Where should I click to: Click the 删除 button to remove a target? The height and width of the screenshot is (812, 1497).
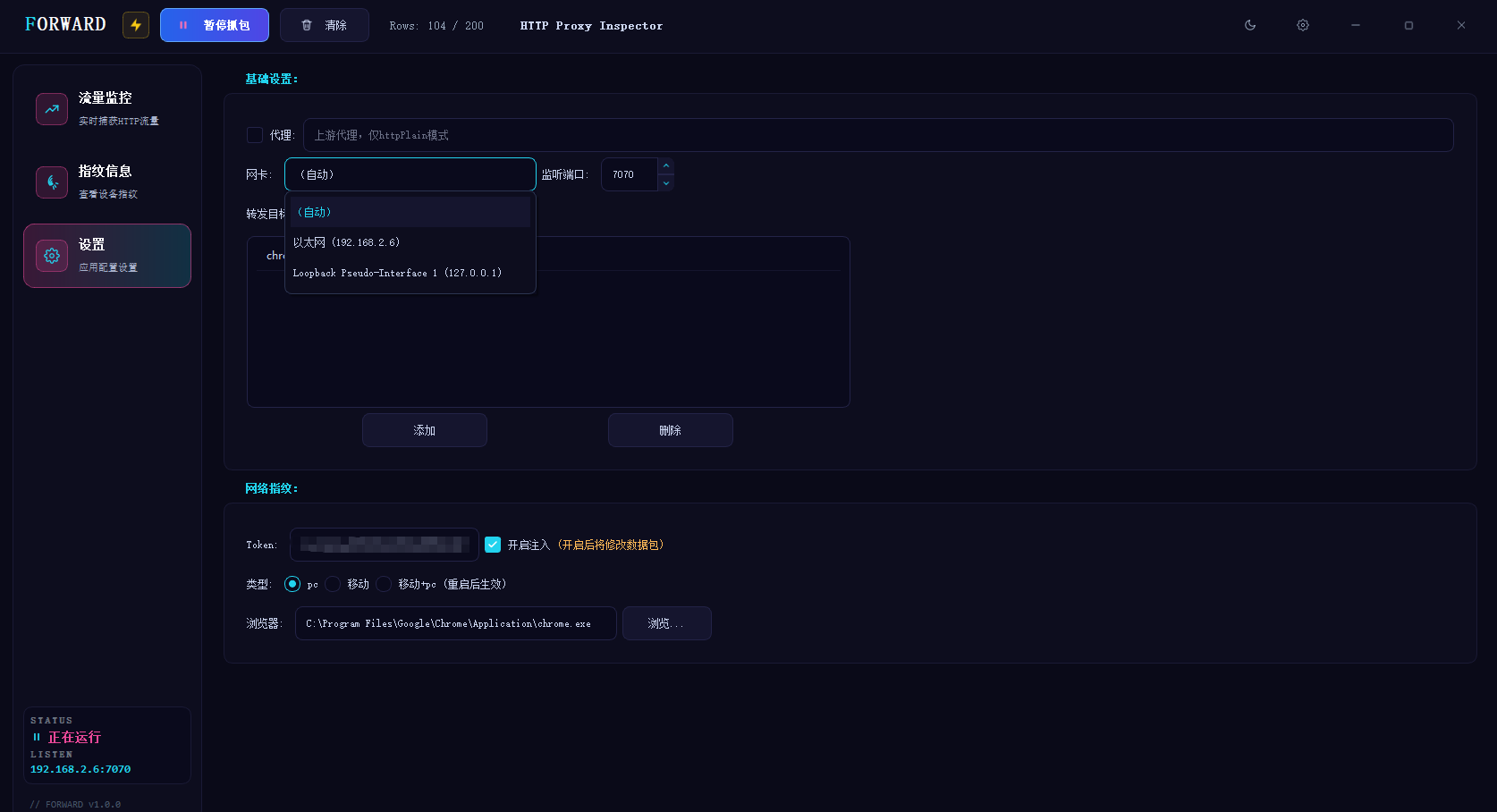click(x=671, y=430)
